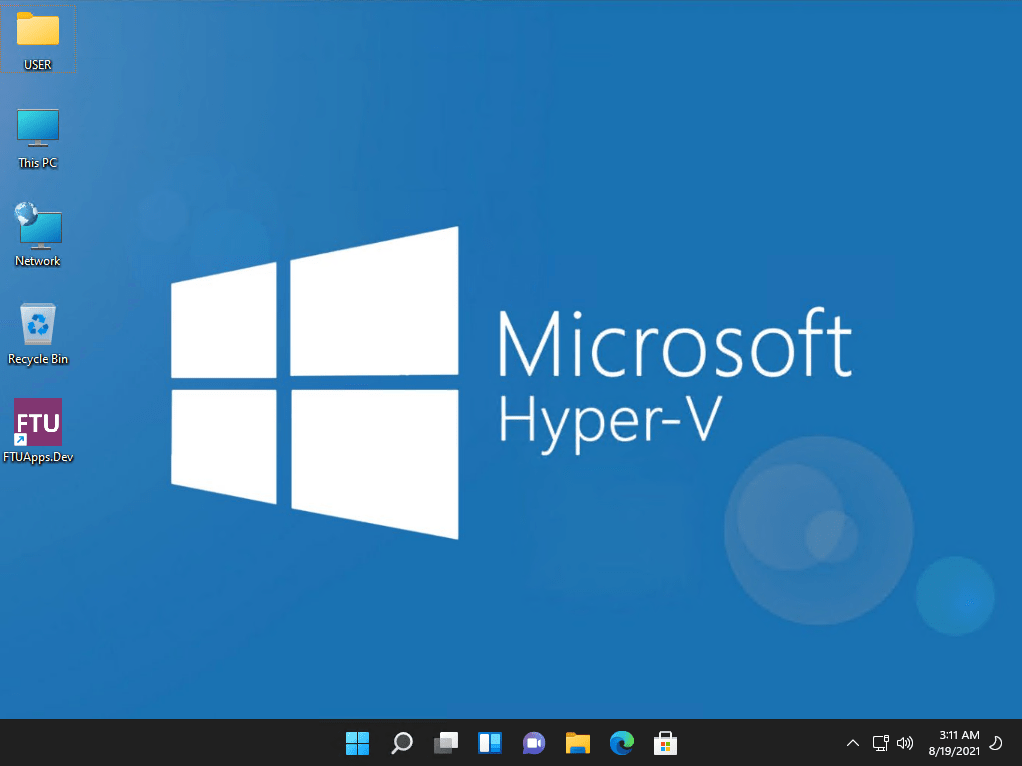1022x766 pixels.
Task: Click the Network label text
Action: (38, 261)
